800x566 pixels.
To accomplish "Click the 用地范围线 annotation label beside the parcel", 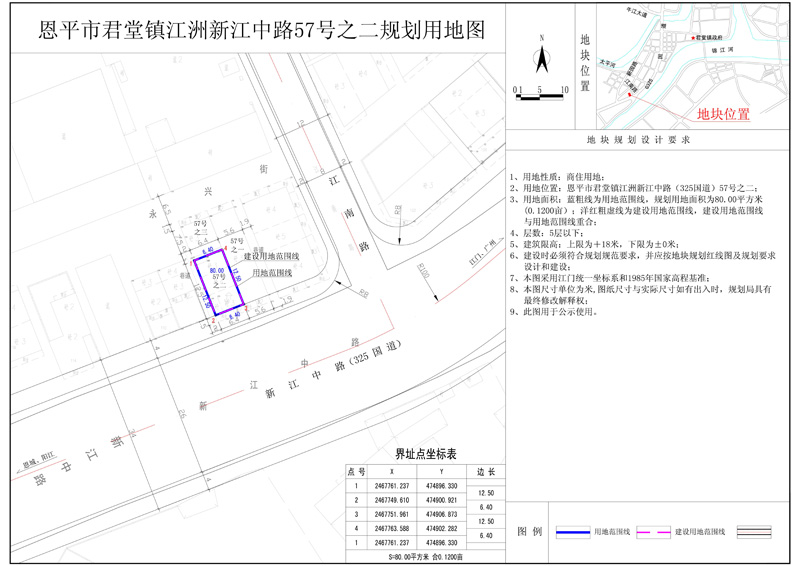I will pos(271,272).
